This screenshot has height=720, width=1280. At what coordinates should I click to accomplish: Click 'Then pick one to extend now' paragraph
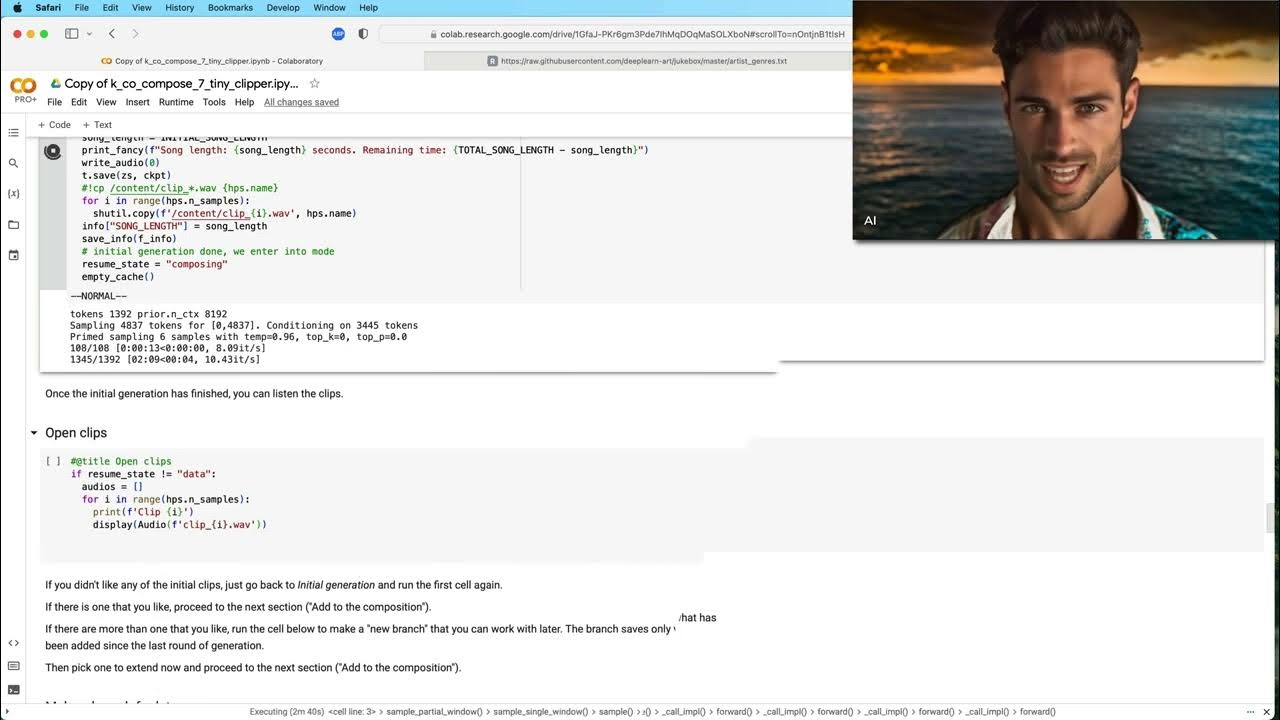[x=253, y=668]
